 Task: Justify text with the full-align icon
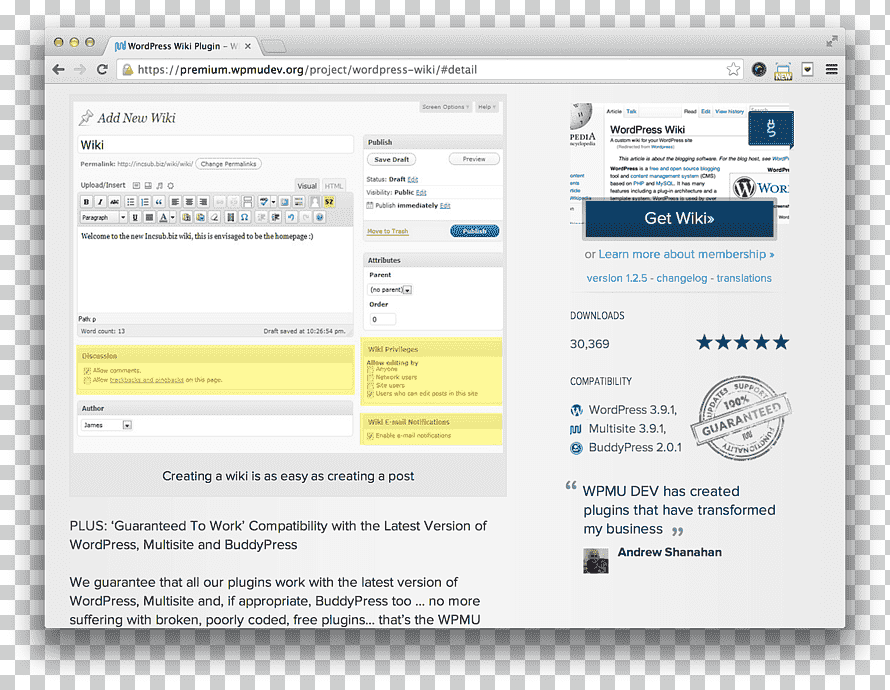[x=149, y=217]
